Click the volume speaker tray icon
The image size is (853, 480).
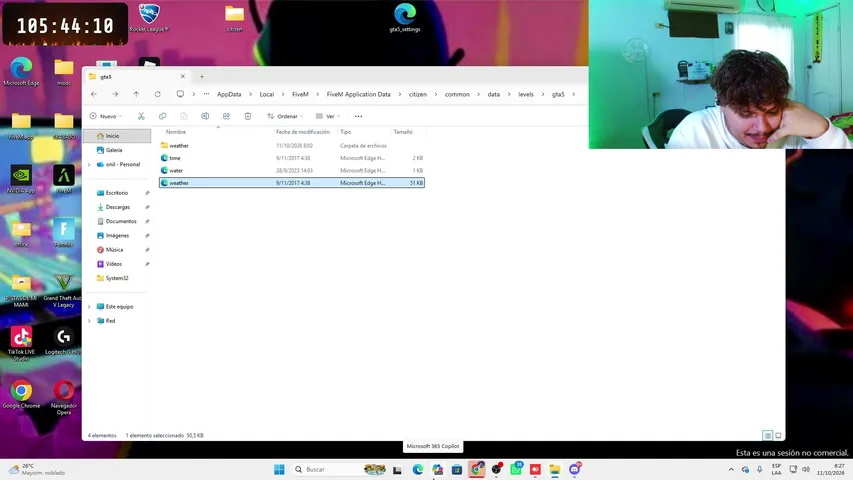tap(806, 469)
